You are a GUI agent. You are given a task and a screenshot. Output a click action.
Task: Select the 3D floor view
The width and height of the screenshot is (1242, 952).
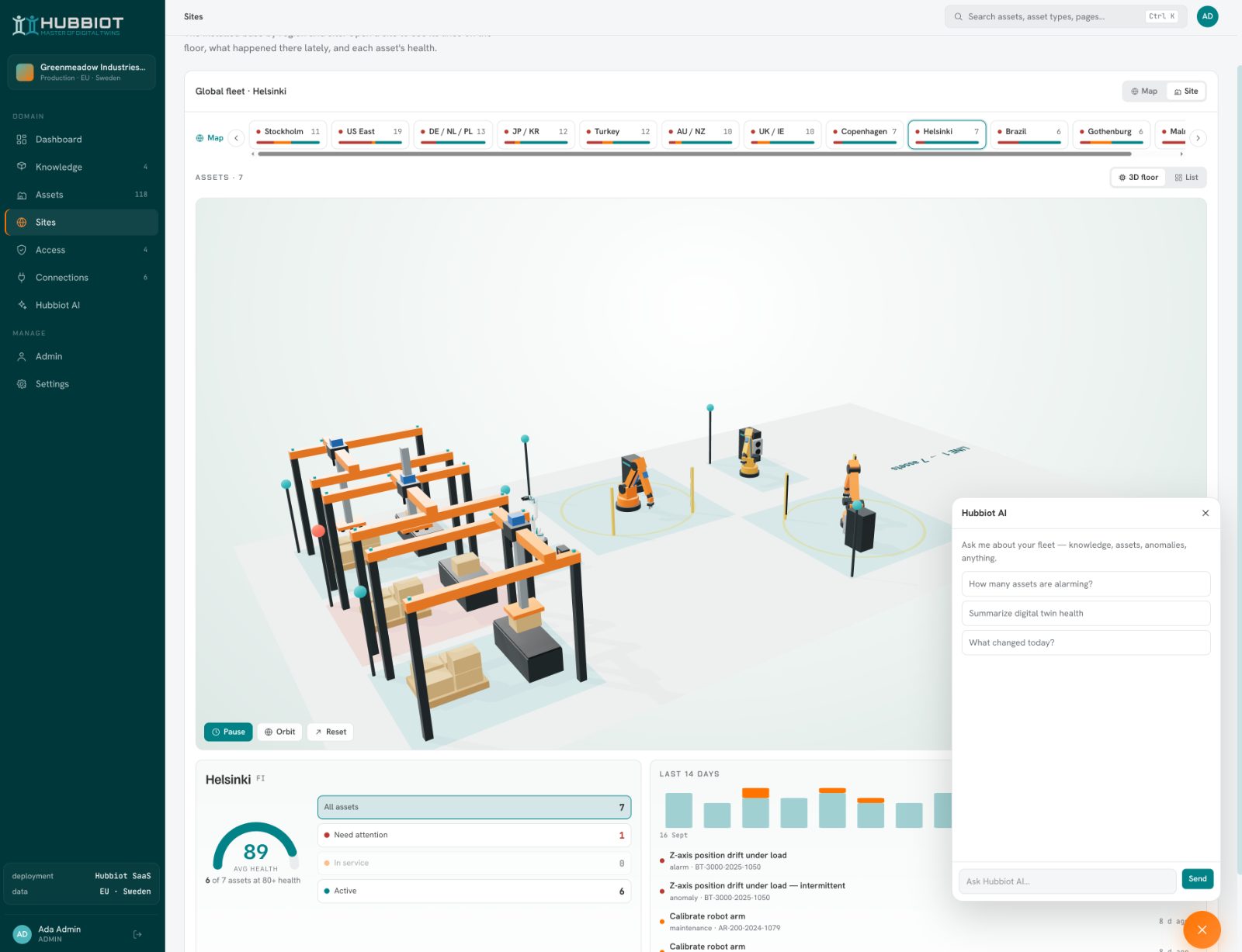(x=1138, y=178)
